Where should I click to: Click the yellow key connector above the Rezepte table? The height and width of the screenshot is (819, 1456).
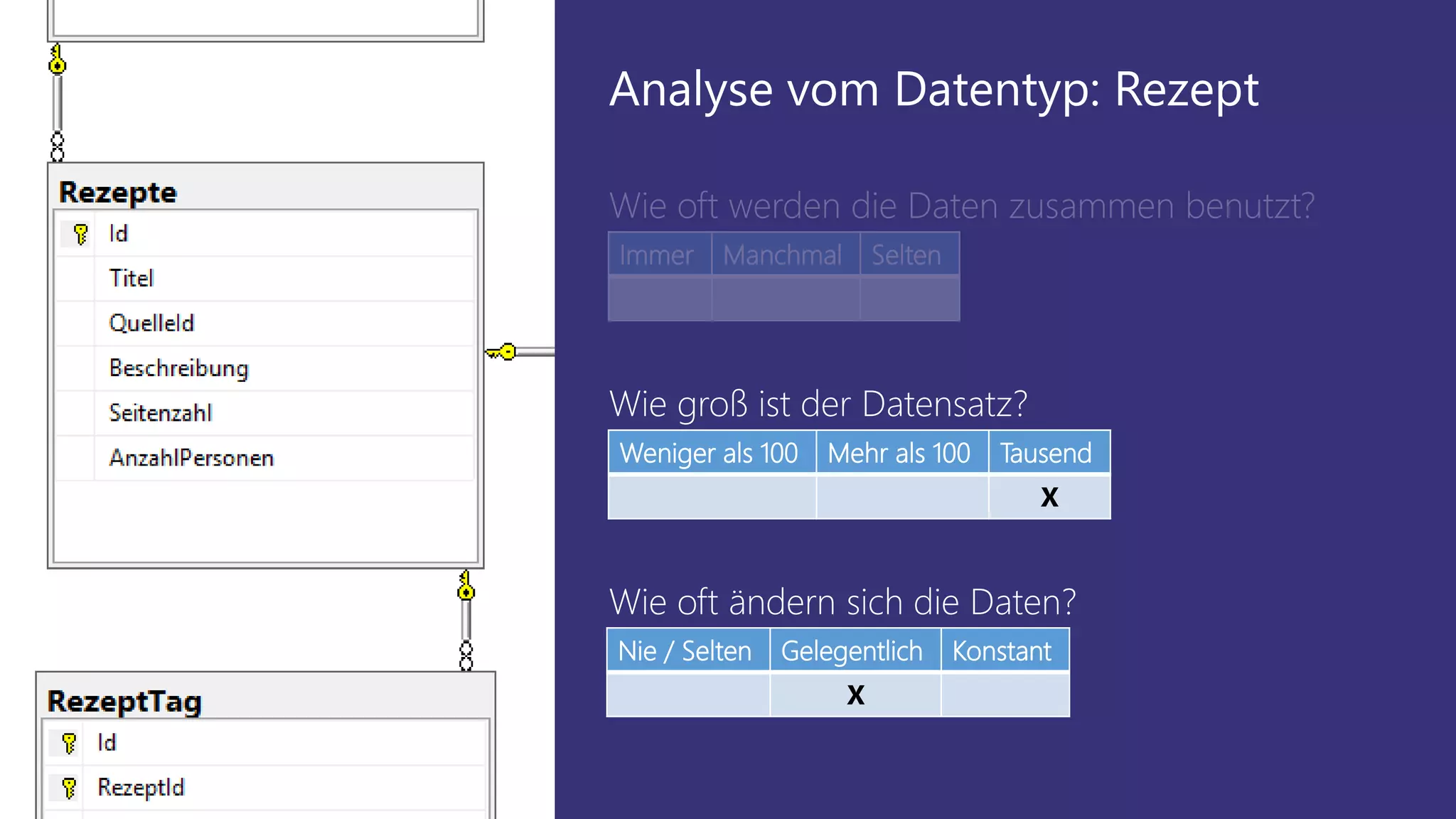58,59
